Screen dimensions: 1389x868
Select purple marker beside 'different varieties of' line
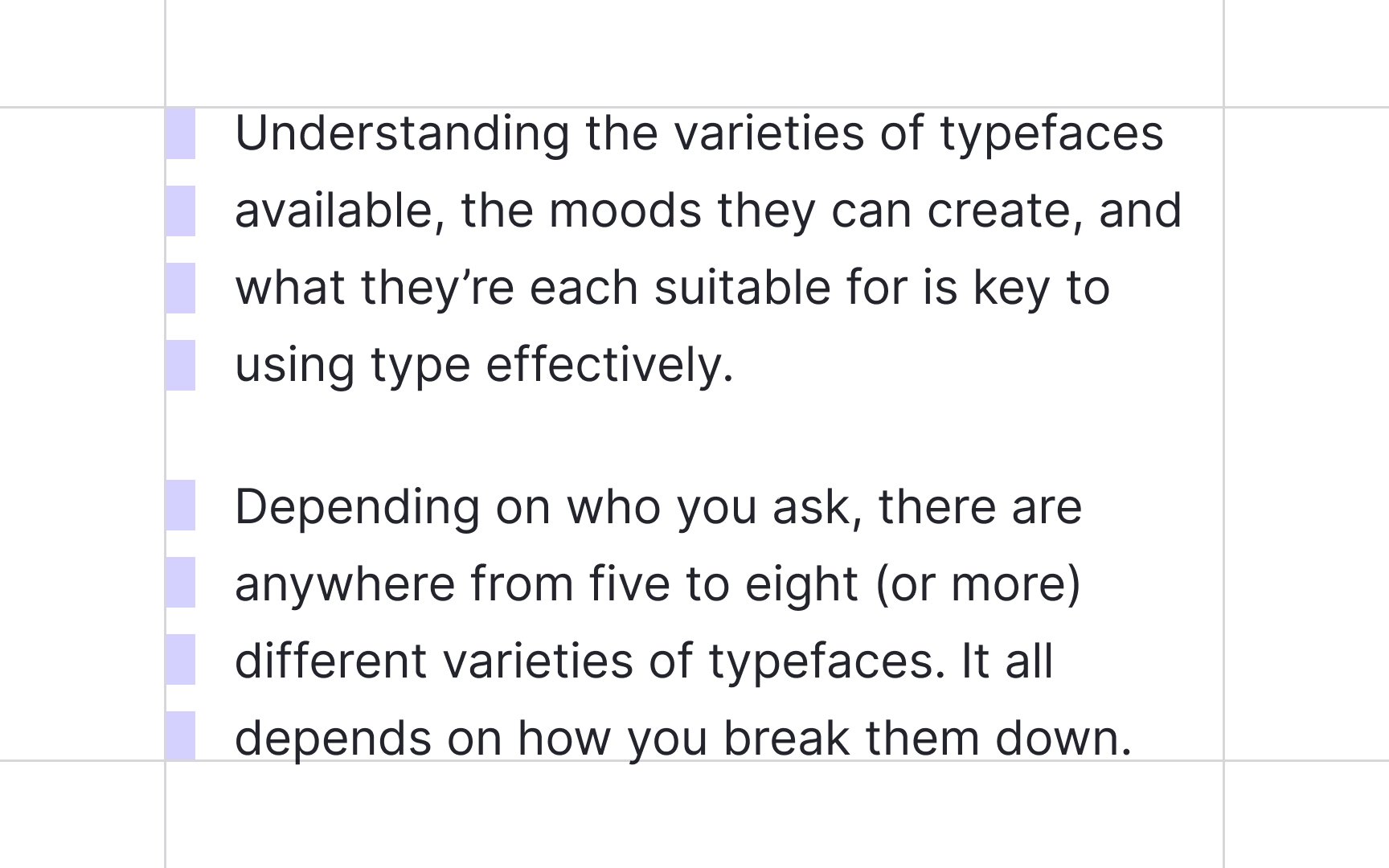point(181,659)
